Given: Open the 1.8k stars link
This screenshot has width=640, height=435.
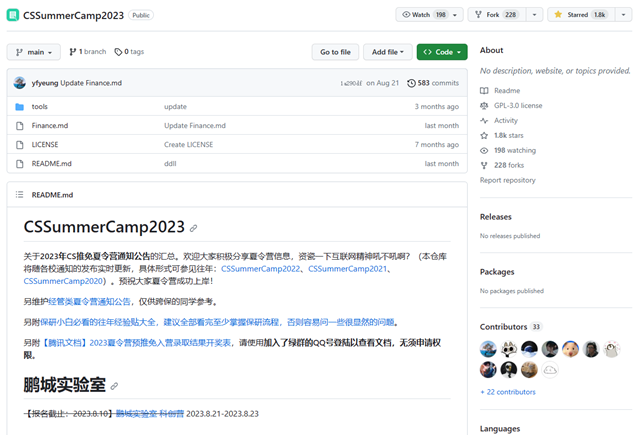Looking at the screenshot, I should point(509,135).
